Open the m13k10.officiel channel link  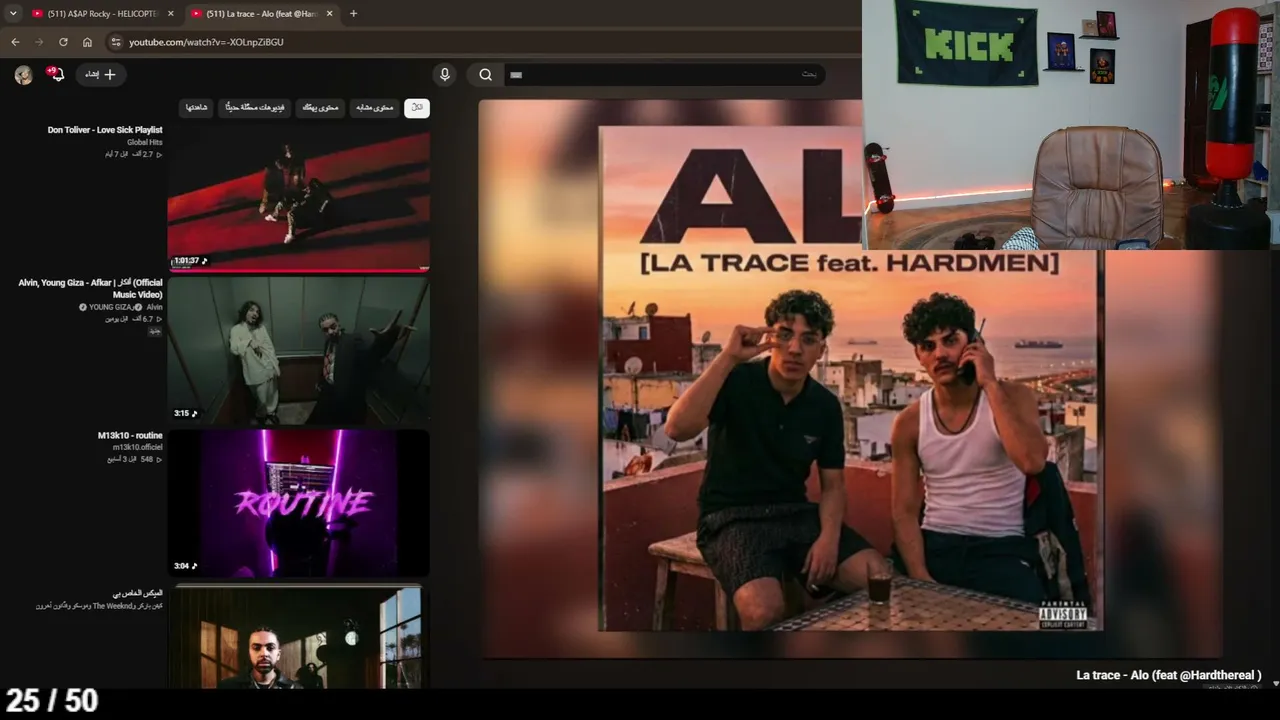137,448
